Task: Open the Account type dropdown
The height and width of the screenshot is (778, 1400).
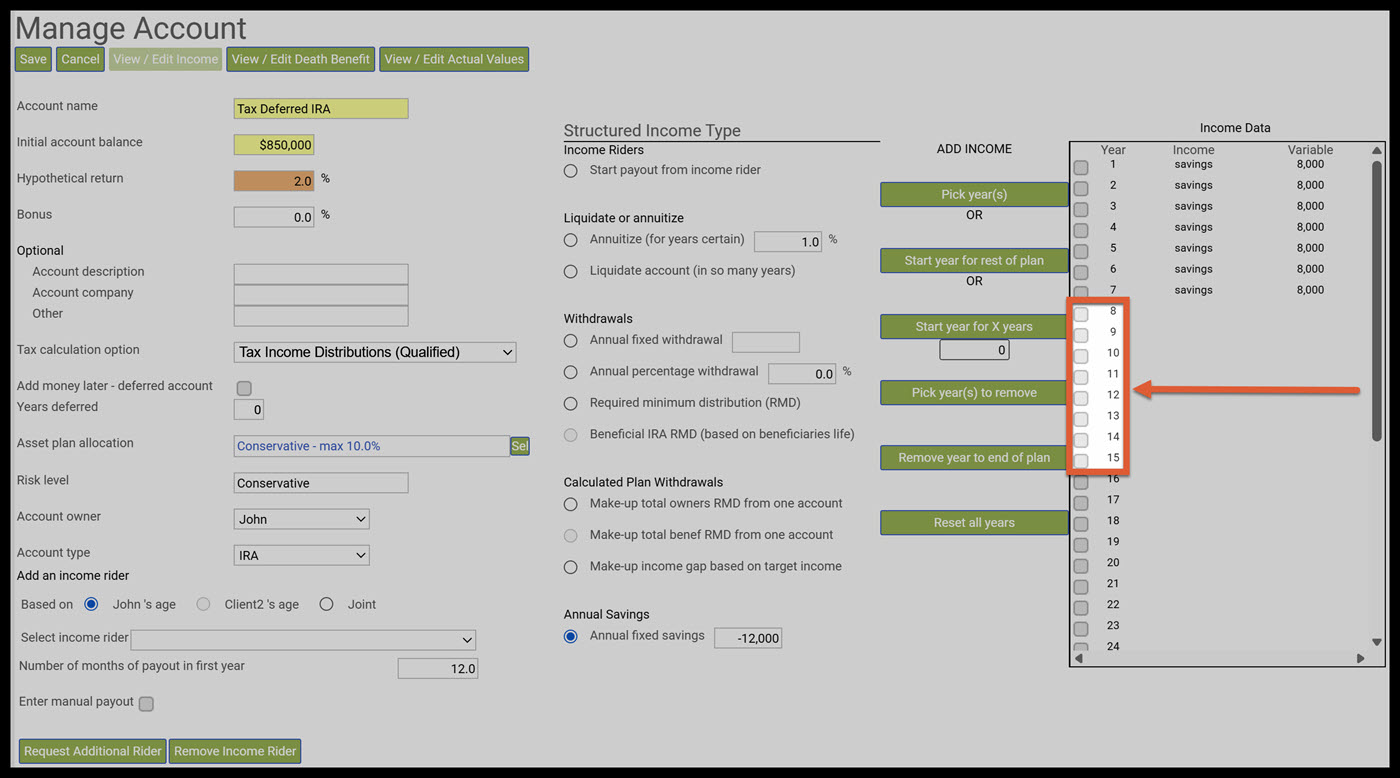Action: coord(301,555)
